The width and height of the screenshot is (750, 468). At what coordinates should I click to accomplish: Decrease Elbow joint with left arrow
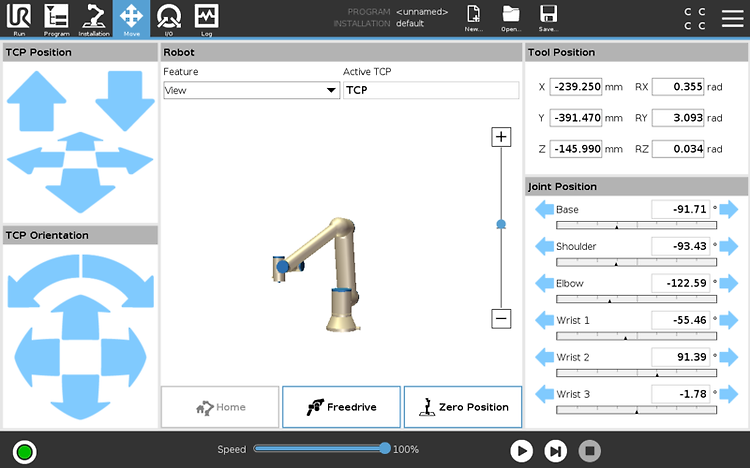(544, 283)
